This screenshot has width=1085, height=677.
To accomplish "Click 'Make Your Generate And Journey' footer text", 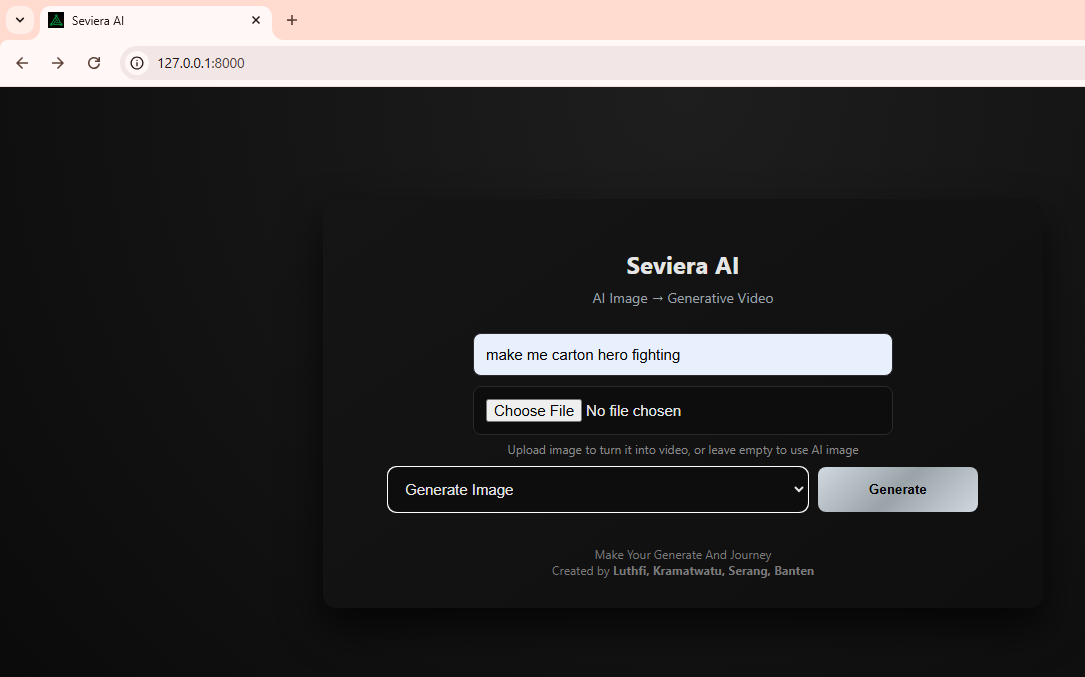I will pos(682,555).
